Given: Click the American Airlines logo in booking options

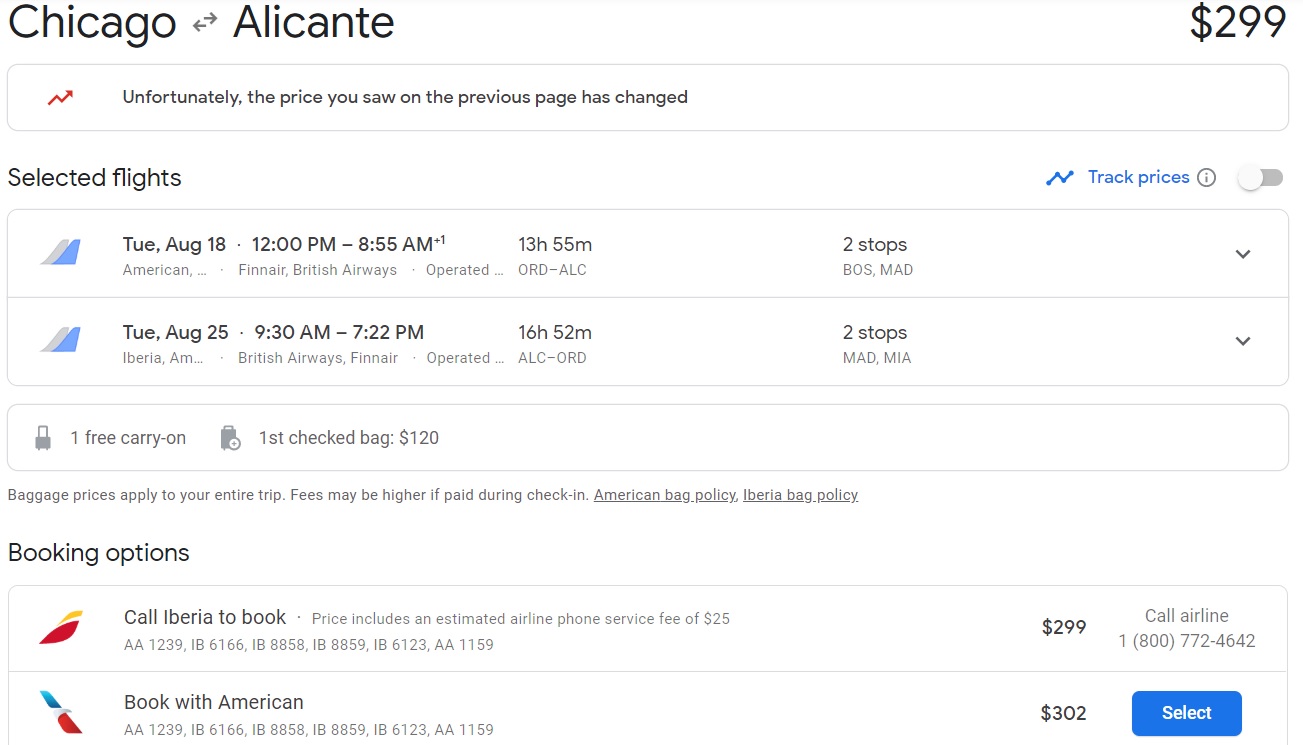Looking at the screenshot, I should (61, 712).
